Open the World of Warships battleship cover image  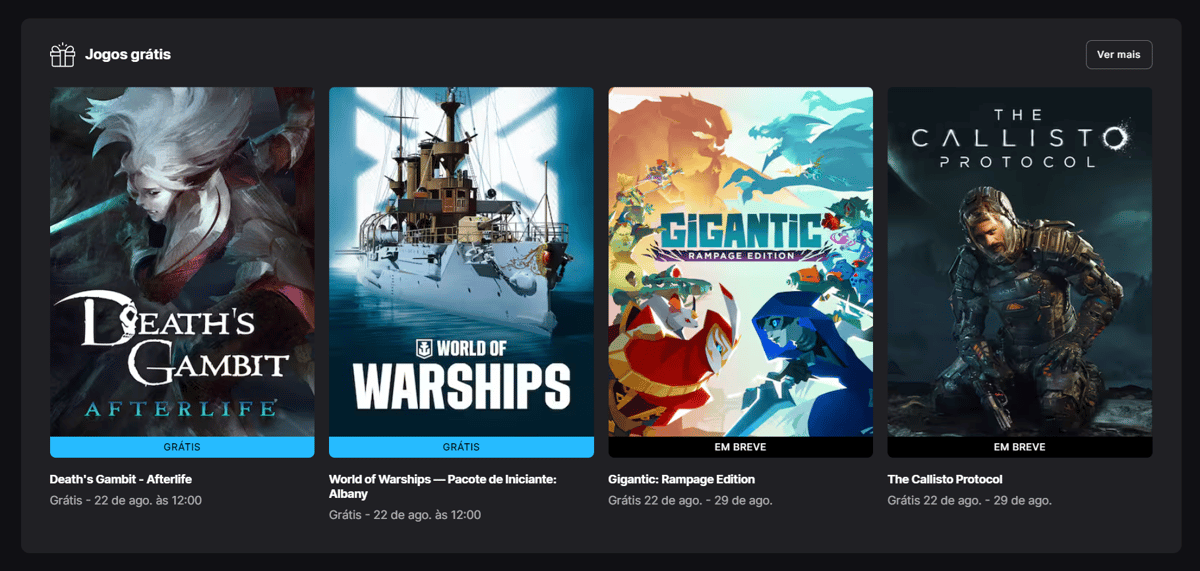pos(461,262)
